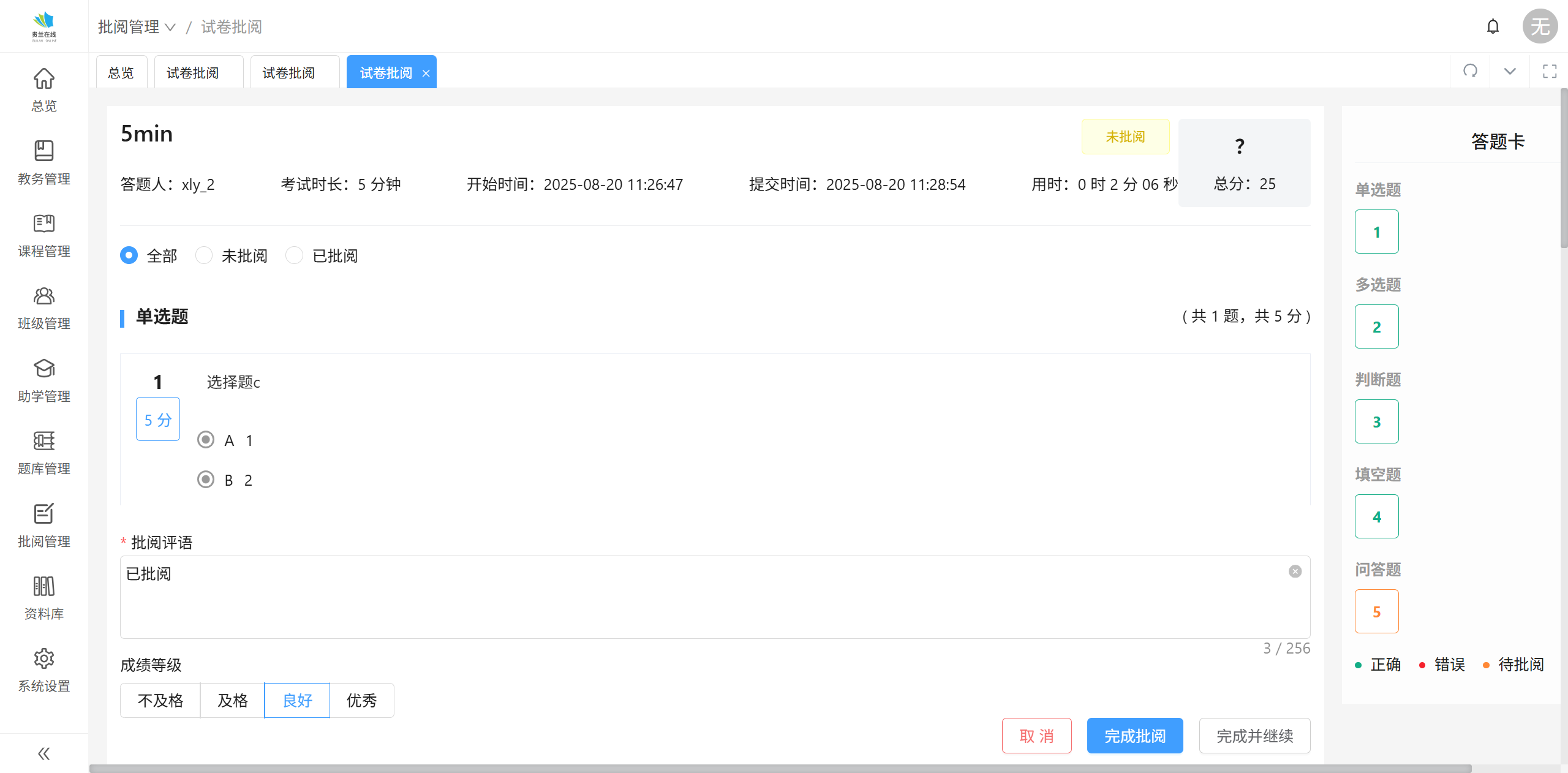Select the 全部 filter radio button
The width and height of the screenshot is (1568, 773).
pyautogui.click(x=129, y=255)
